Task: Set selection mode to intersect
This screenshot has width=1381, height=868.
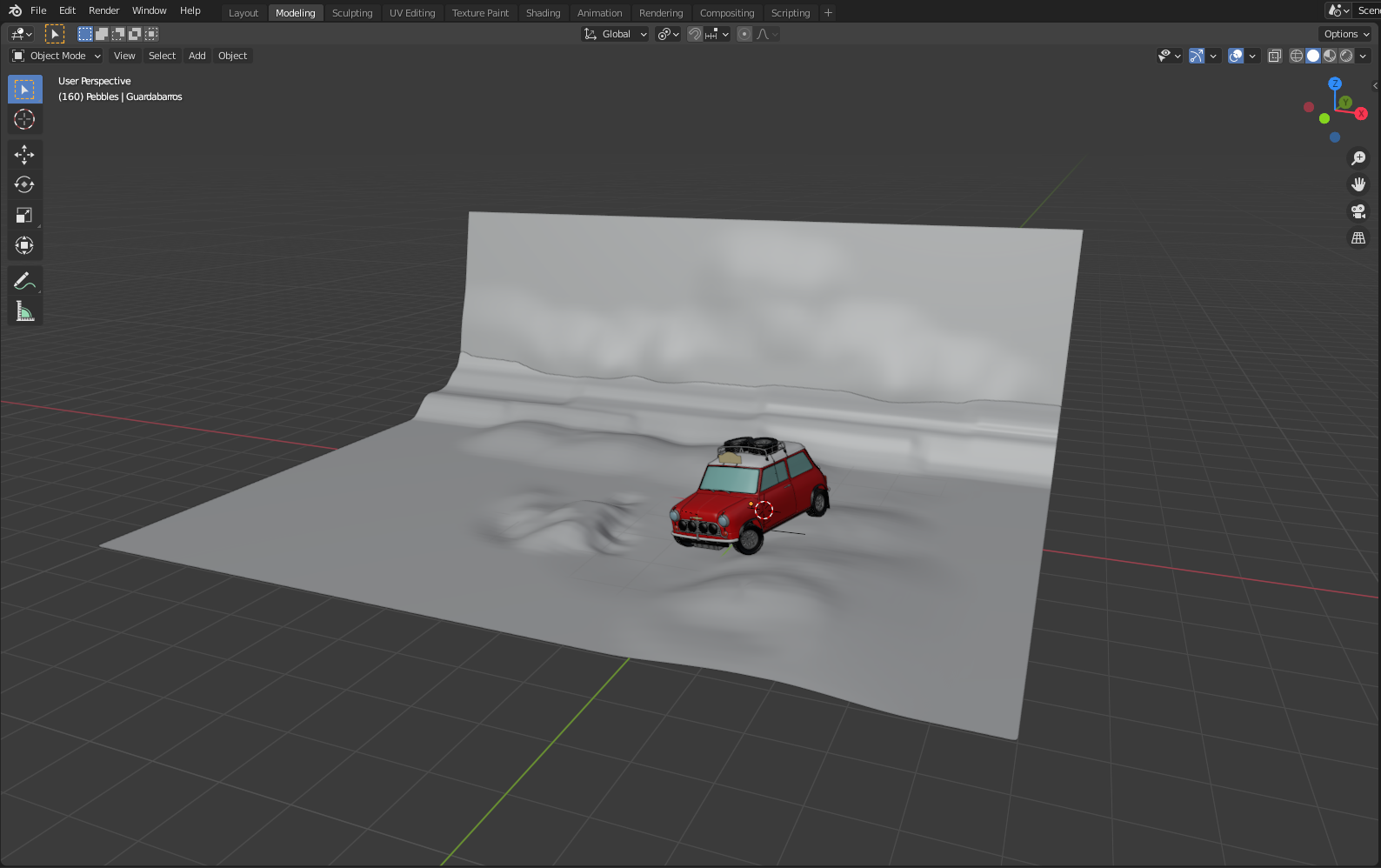Action: click(x=151, y=34)
